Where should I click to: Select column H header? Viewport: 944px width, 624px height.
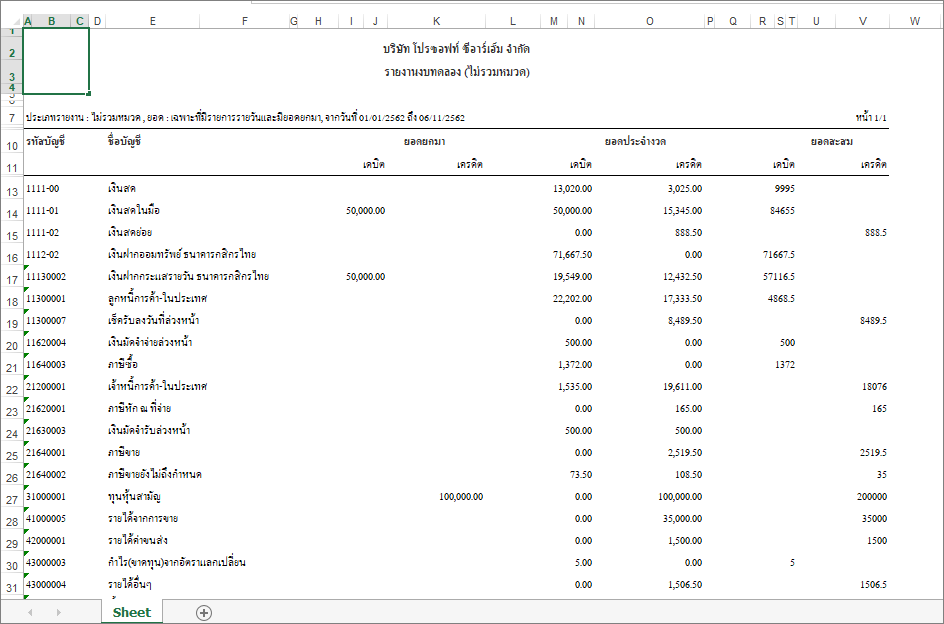click(318, 21)
